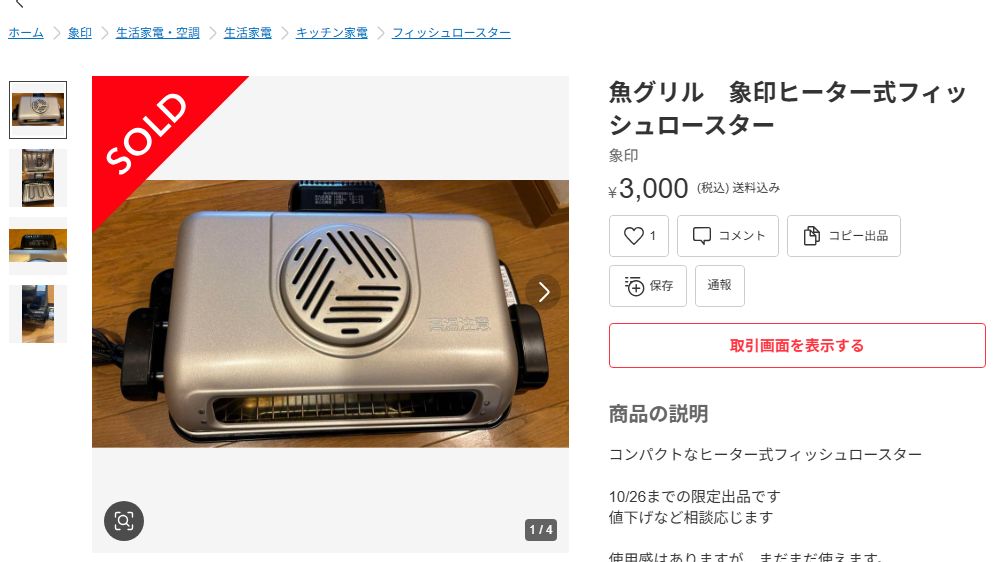The height and width of the screenshot is (562, 998).
Task: Open the フィッシュロースター breadcrumb link
Action: coord(451,33)
